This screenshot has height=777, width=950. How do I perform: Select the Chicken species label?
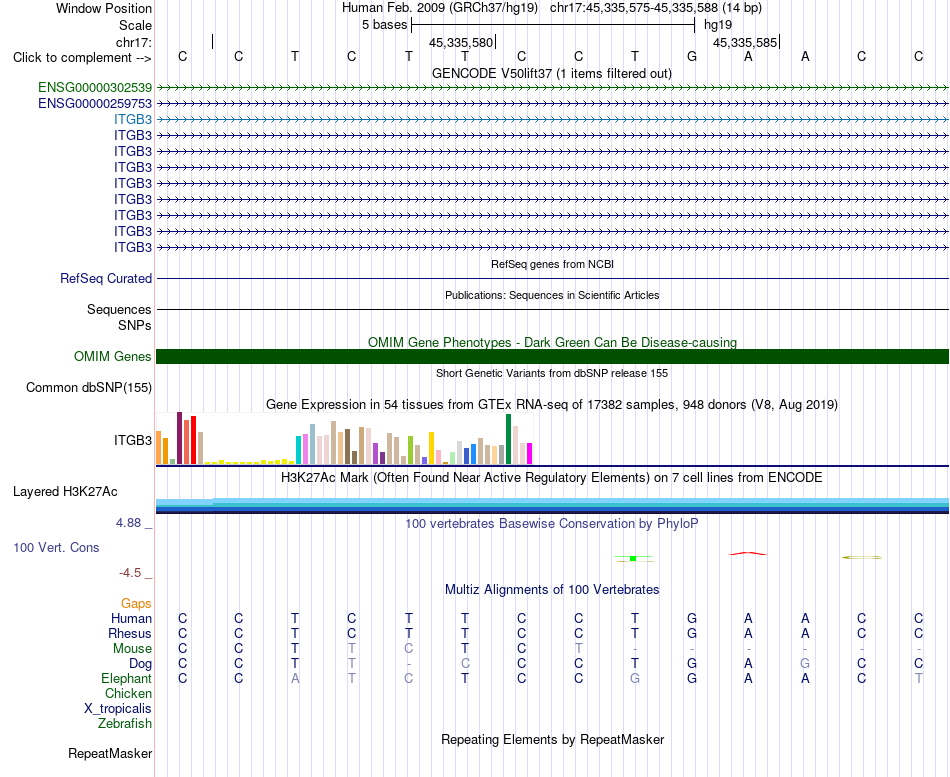128,693
